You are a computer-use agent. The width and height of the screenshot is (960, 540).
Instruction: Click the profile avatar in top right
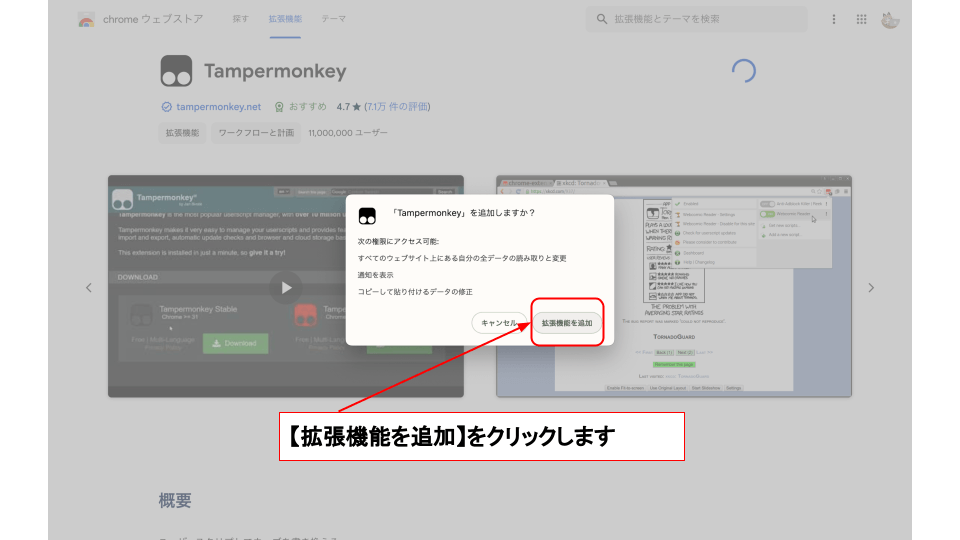coord(890,19)
